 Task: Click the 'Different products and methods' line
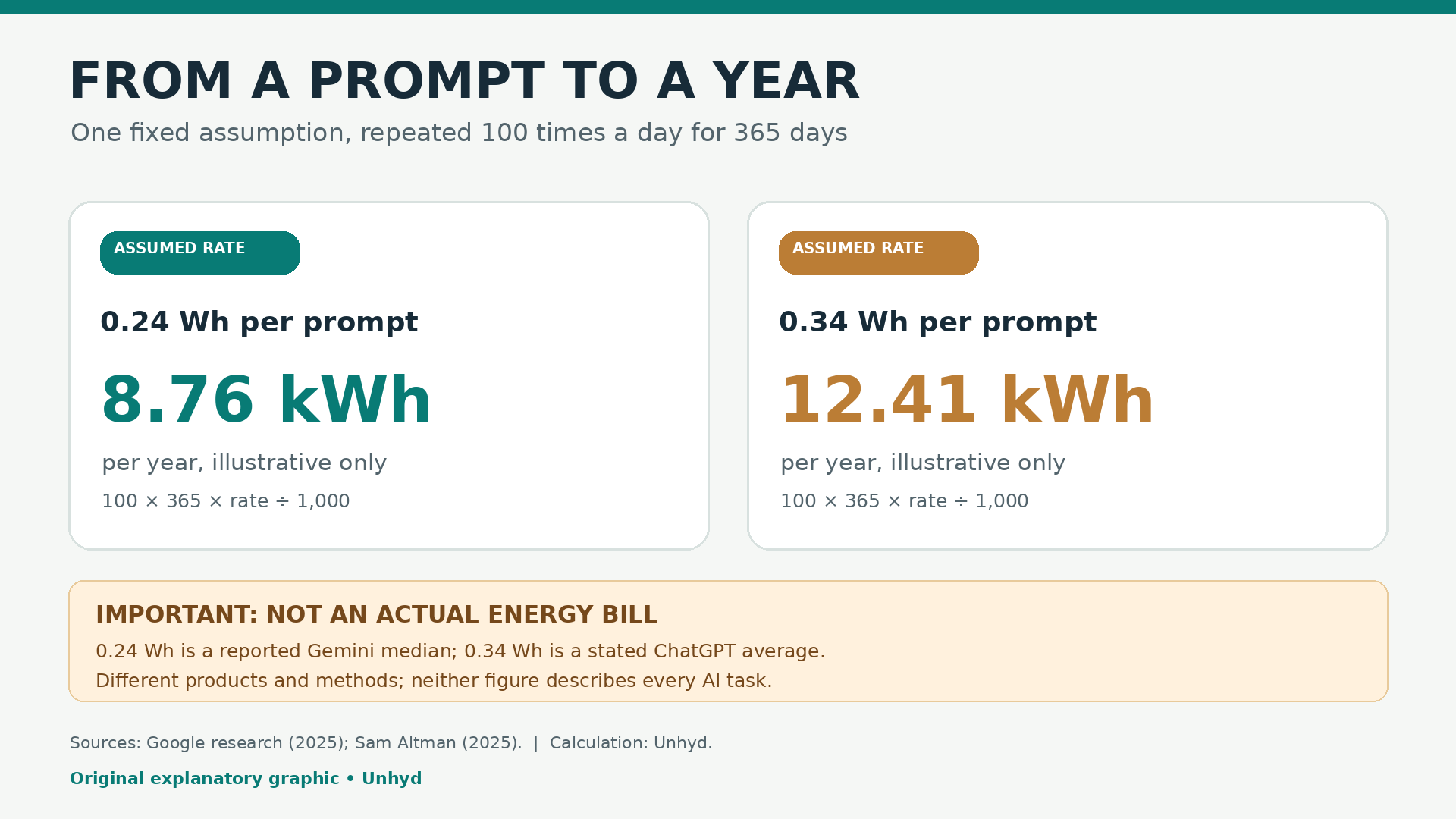434,681
